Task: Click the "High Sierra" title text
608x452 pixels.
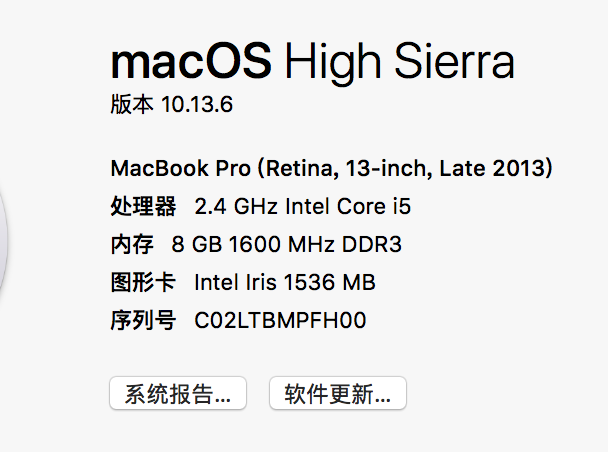Action: point(398,62)
